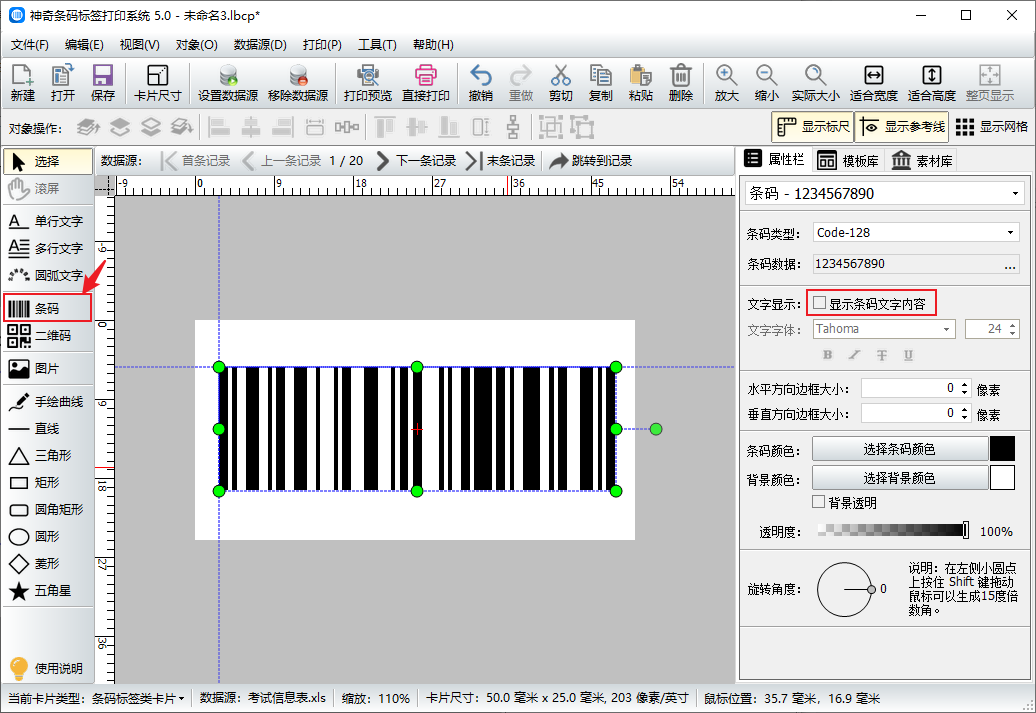
Task: Choose the 多行文字 multi-line text tool
Action: (x=47, y=248)
